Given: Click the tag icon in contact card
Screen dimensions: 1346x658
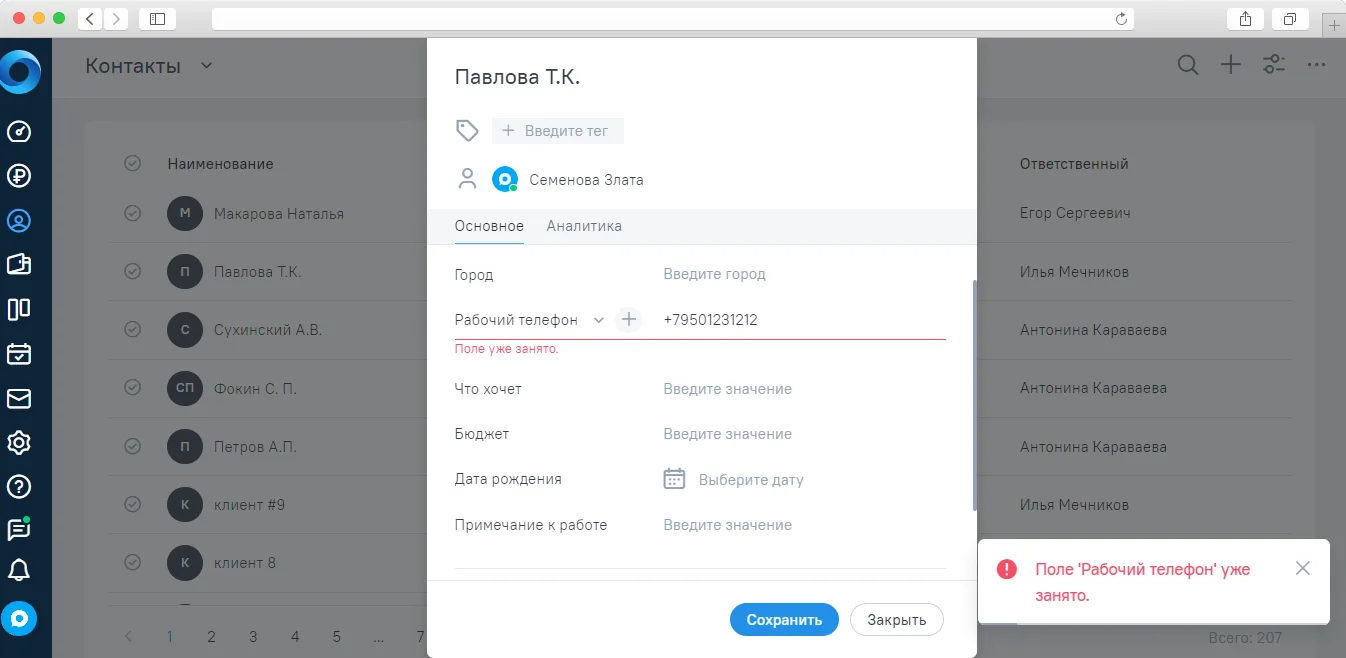Looking at the screenshot, I should coord(467,130).
